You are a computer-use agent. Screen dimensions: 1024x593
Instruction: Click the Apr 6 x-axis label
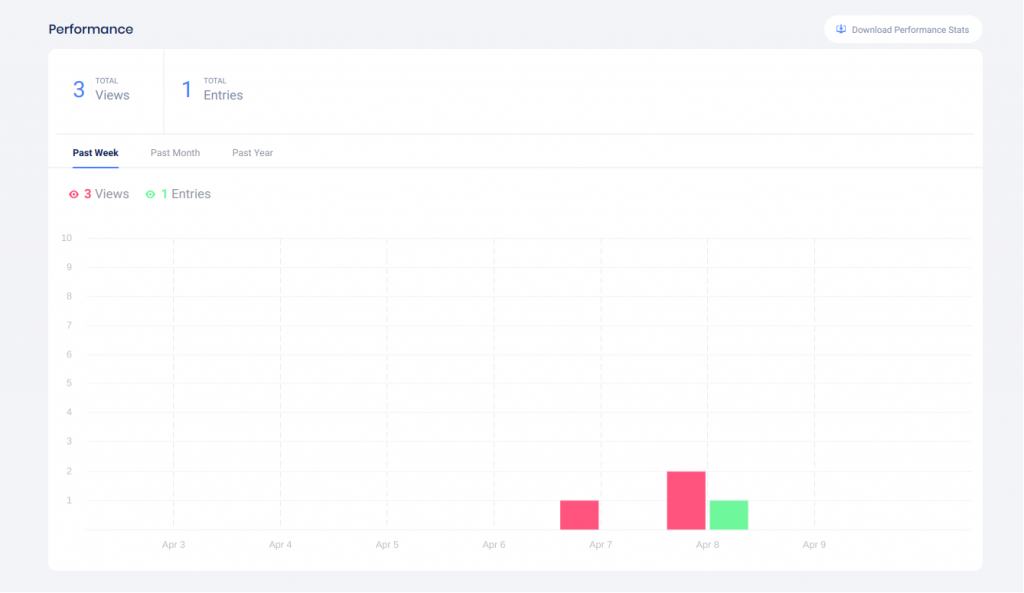pyautogui.click(x=494, y=545)
